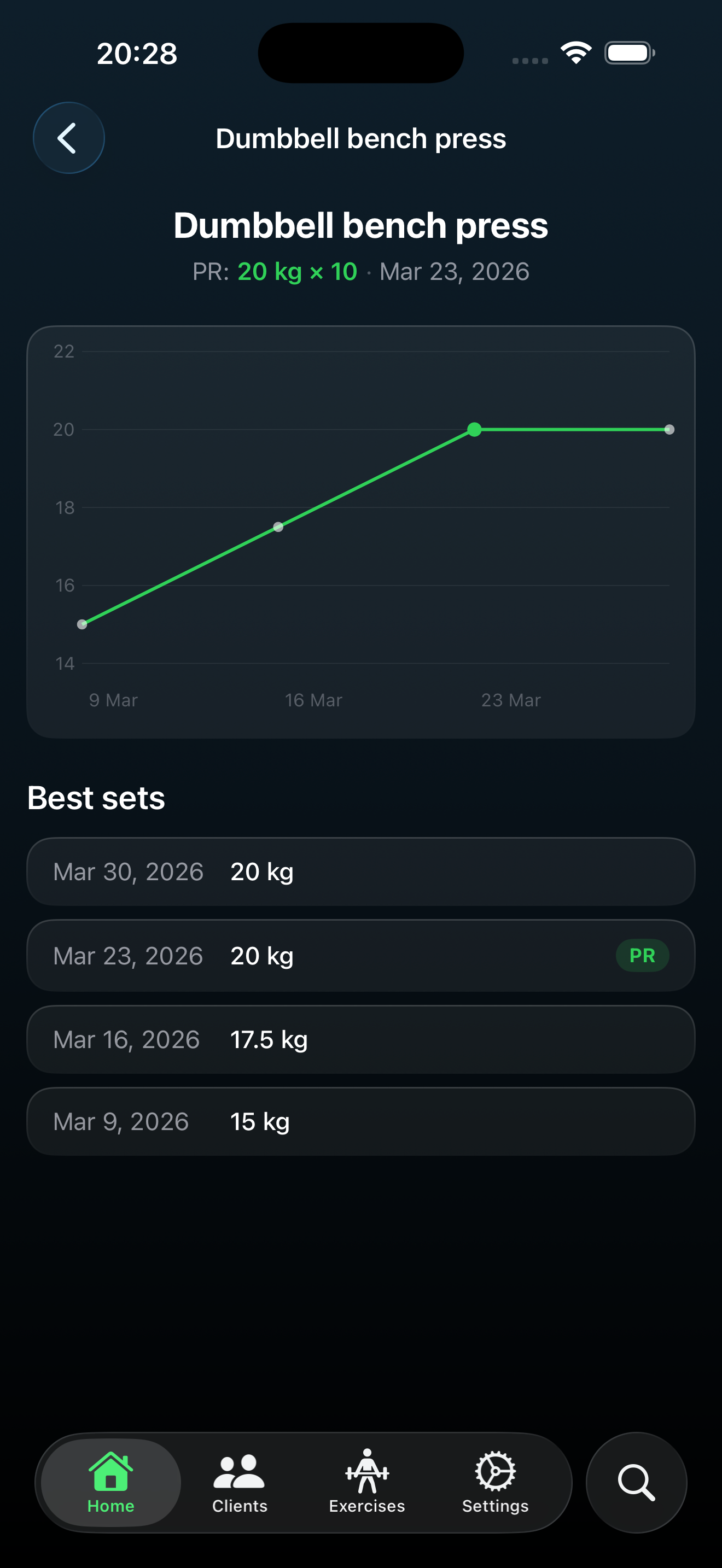Tap the battery indicator
Image resolution: width=722 pixels, height=1568 pixels.
point(628,52)
